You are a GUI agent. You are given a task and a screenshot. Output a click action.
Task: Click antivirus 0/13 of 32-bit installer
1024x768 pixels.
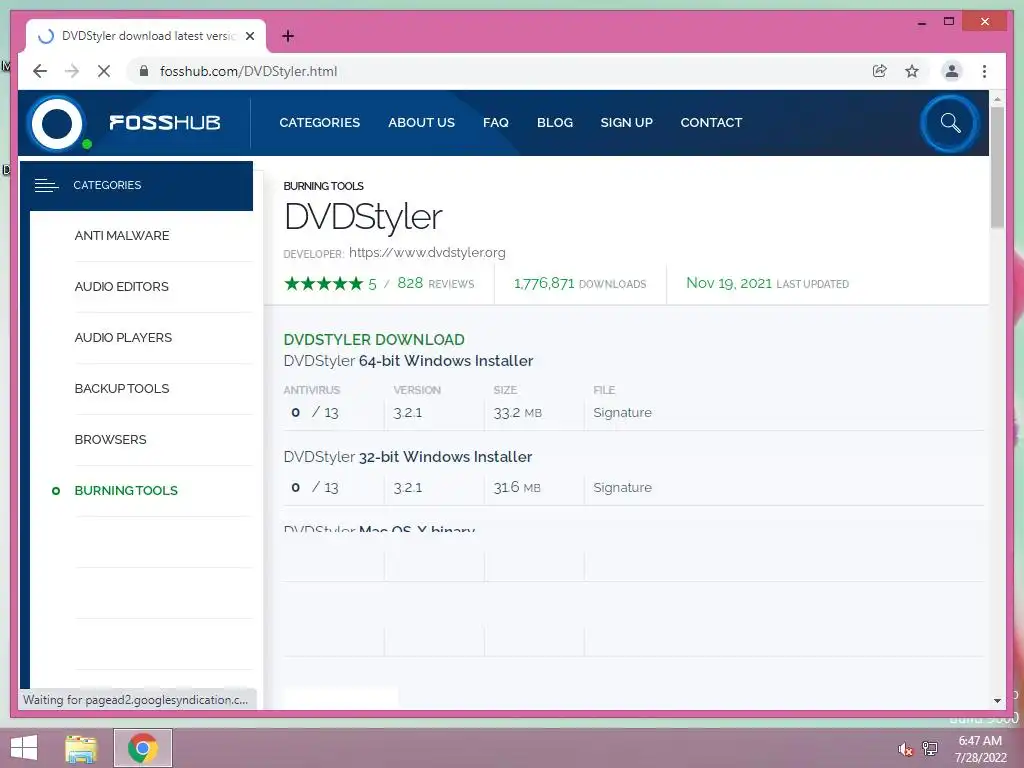coord(314,488)
